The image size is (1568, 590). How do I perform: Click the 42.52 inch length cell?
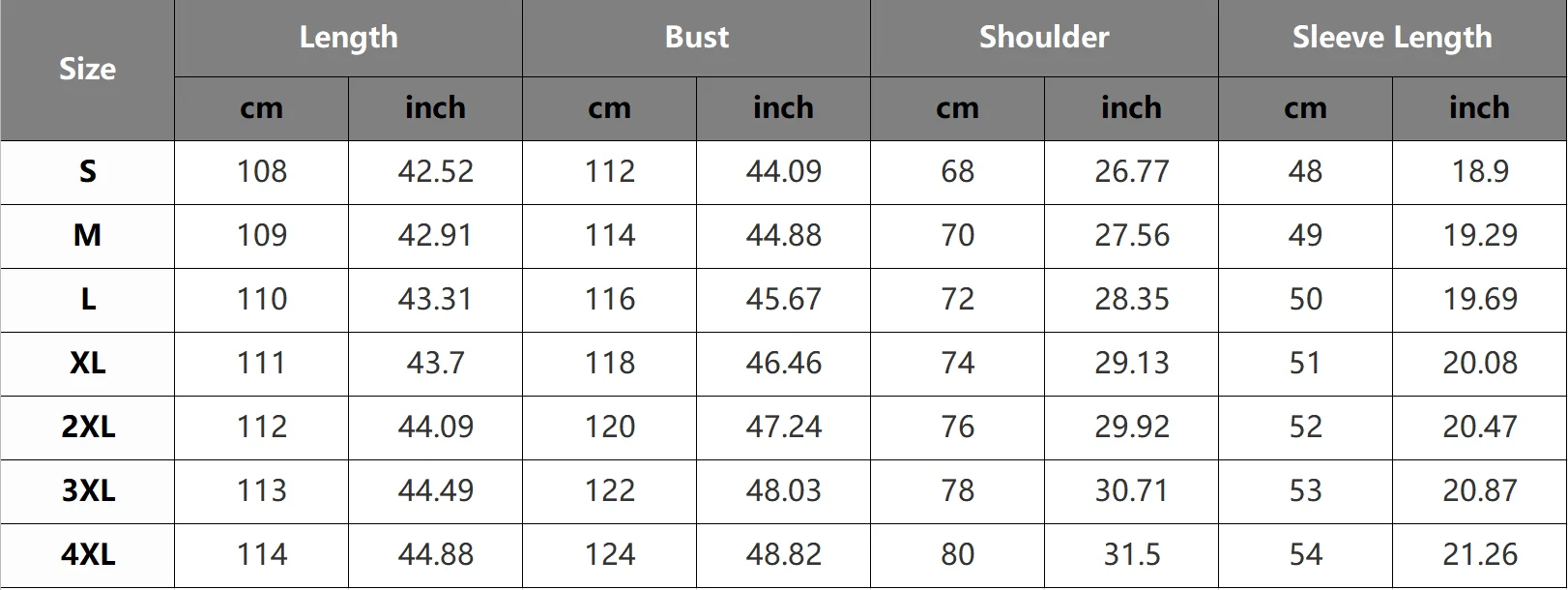click(435, 172)
